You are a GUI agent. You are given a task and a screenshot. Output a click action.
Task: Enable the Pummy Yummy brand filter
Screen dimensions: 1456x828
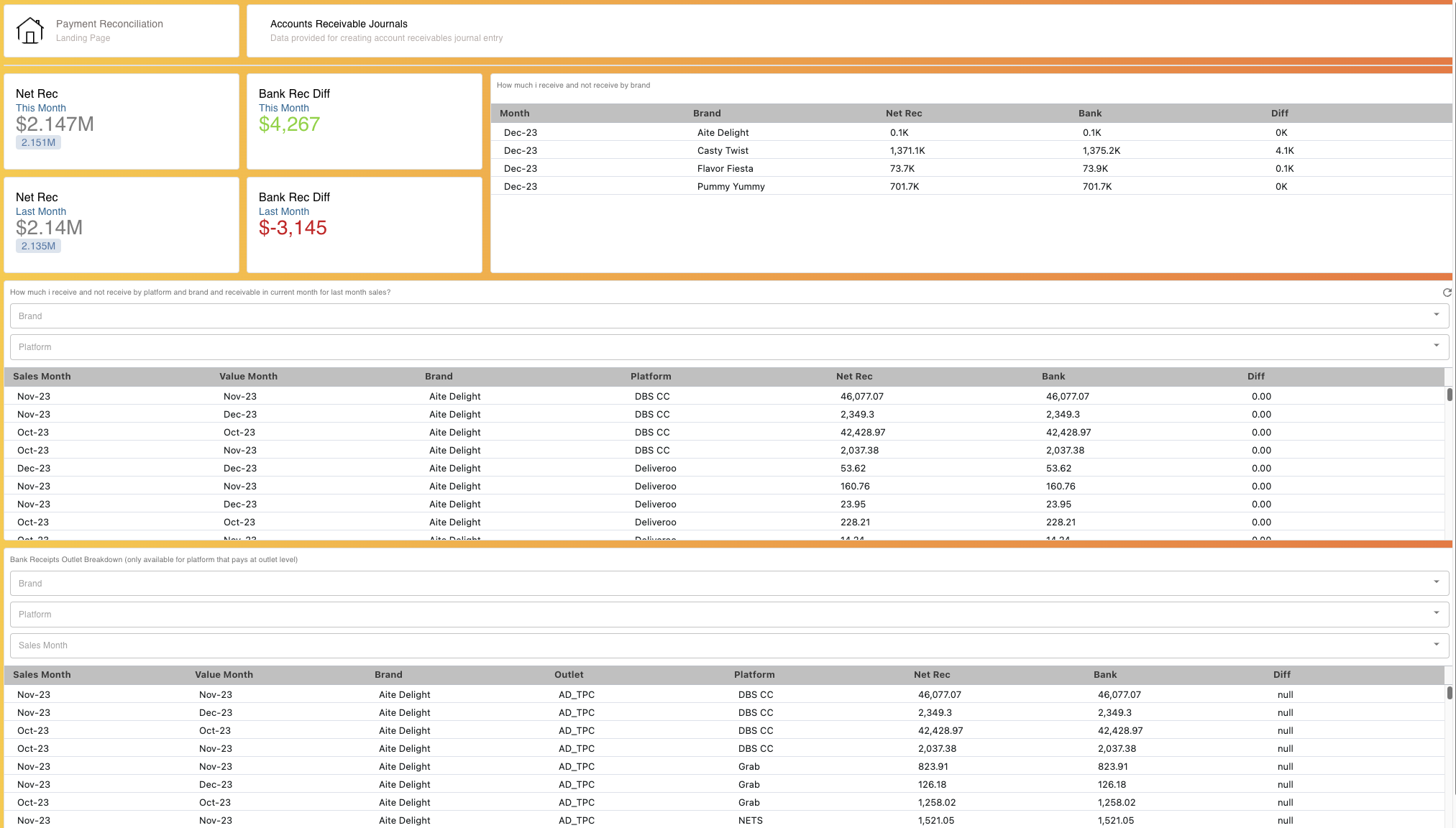tap(728, 315)
